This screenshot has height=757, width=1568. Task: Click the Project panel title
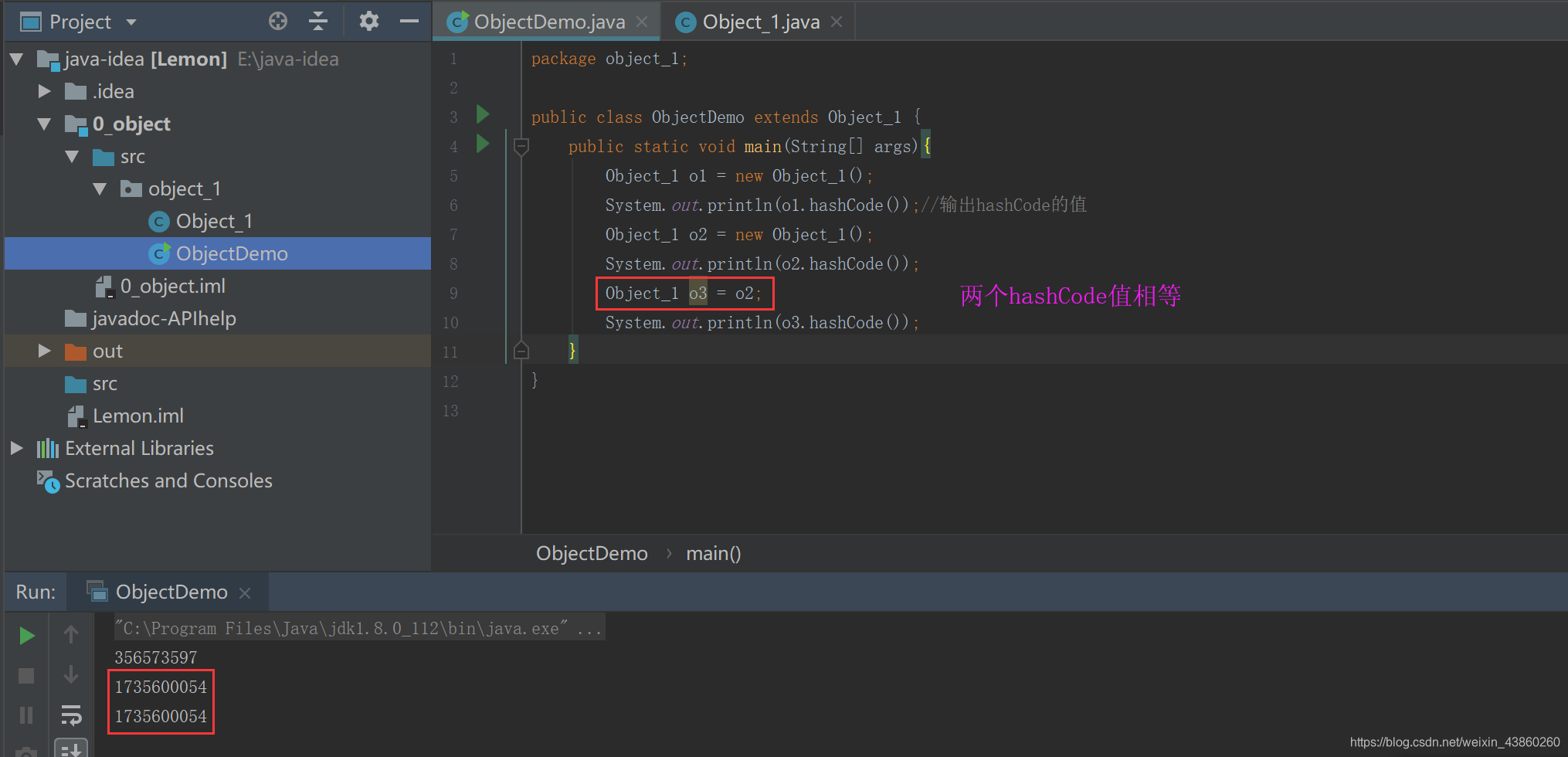(80, 22)
